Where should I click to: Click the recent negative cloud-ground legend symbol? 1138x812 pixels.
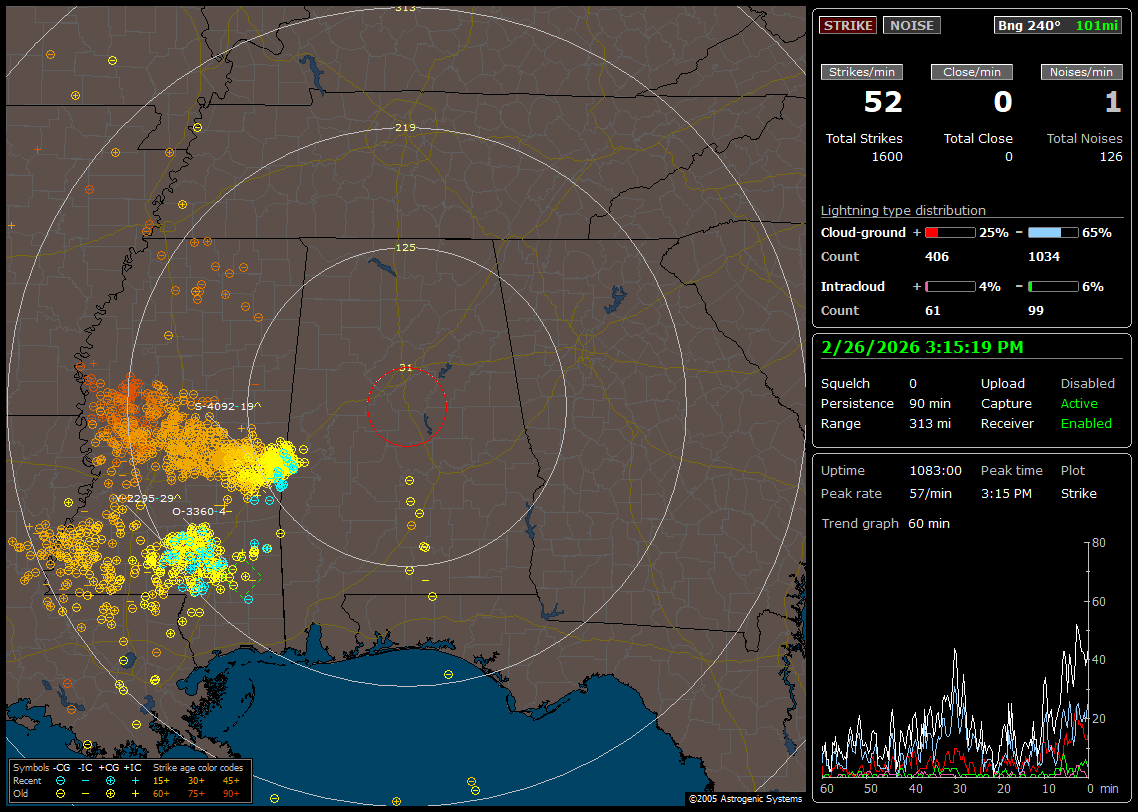coord(61,780)
